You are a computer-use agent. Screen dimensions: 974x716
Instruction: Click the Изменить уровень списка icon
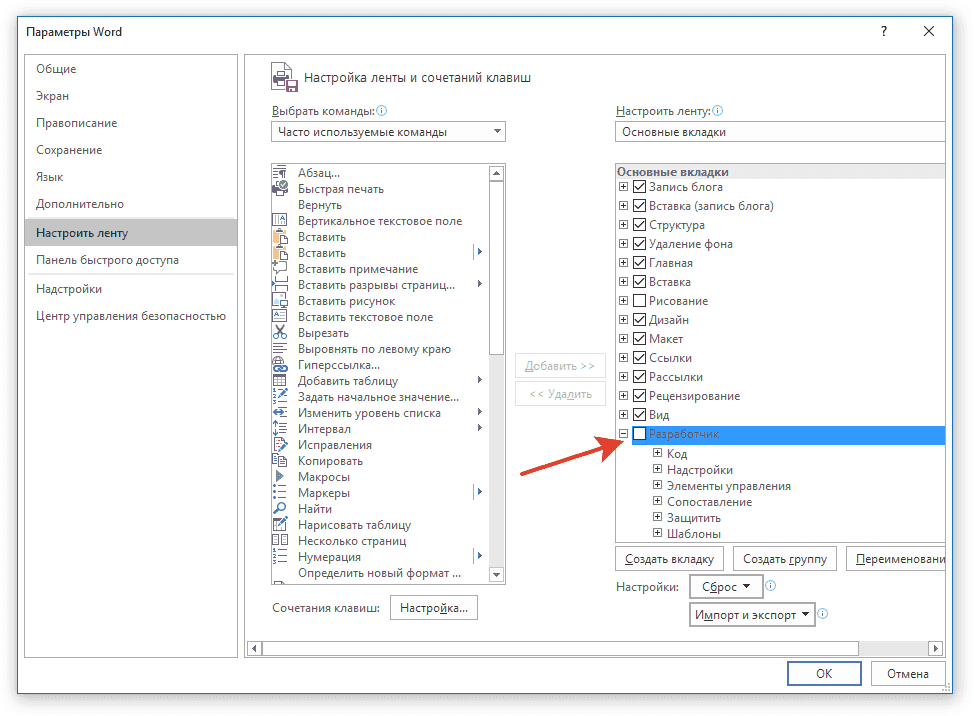click(280, 413)
